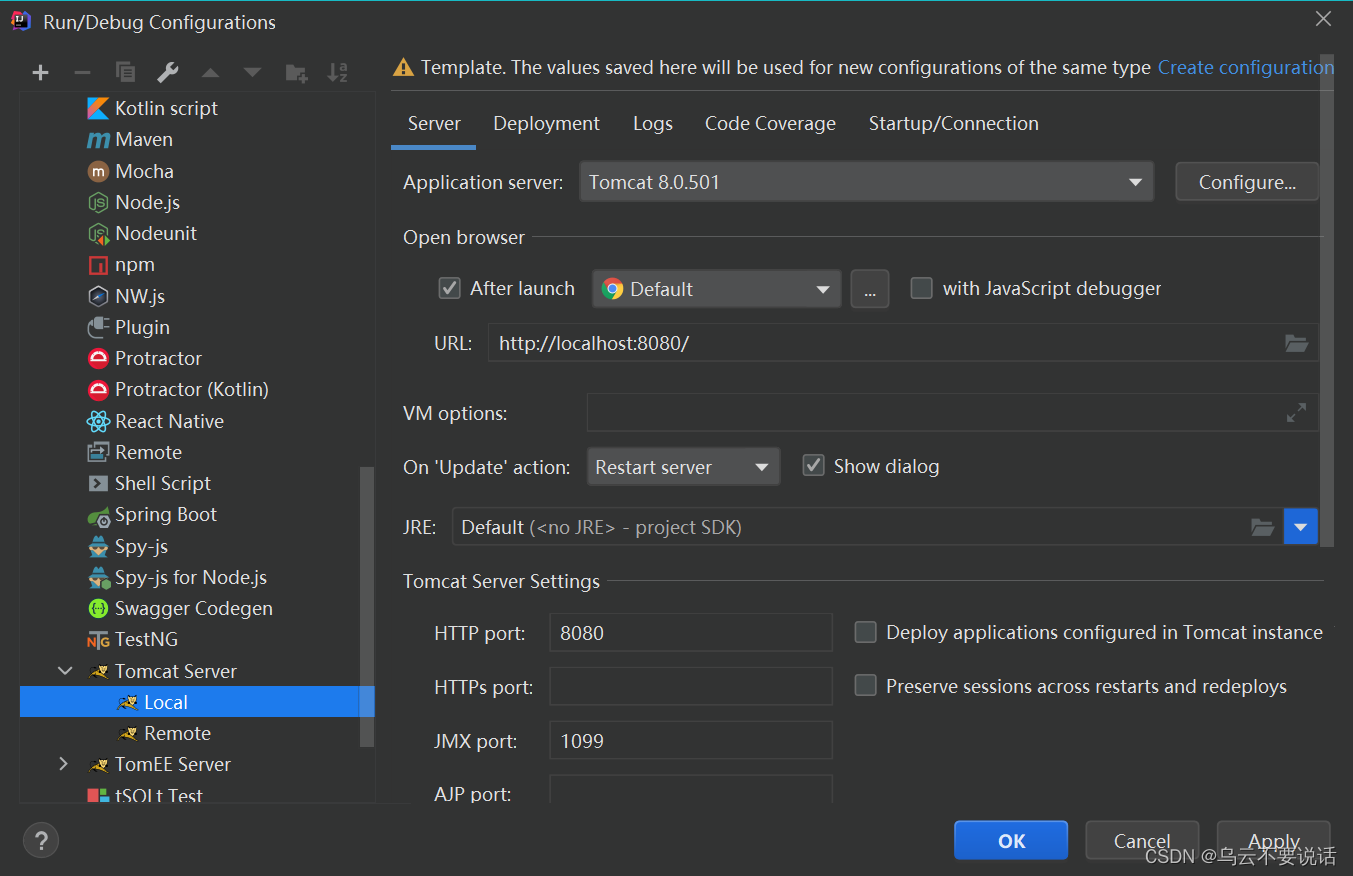1353x876 pixels.
Task: Select the React Native template icon
Action: click(98, 421)
